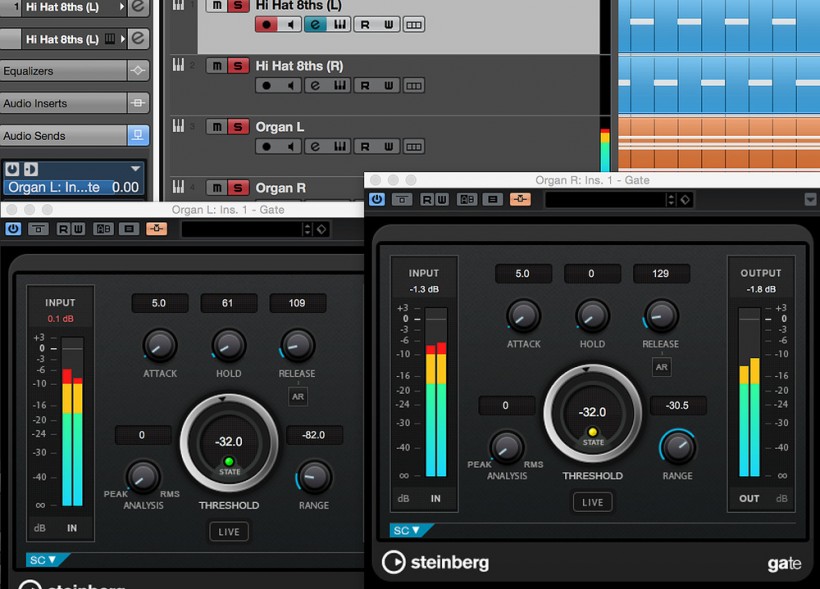Solo the Organ R track
Image resolution: width=820 pixels, height=589 pixels.
pyautogui.click(x=238, y=188)
